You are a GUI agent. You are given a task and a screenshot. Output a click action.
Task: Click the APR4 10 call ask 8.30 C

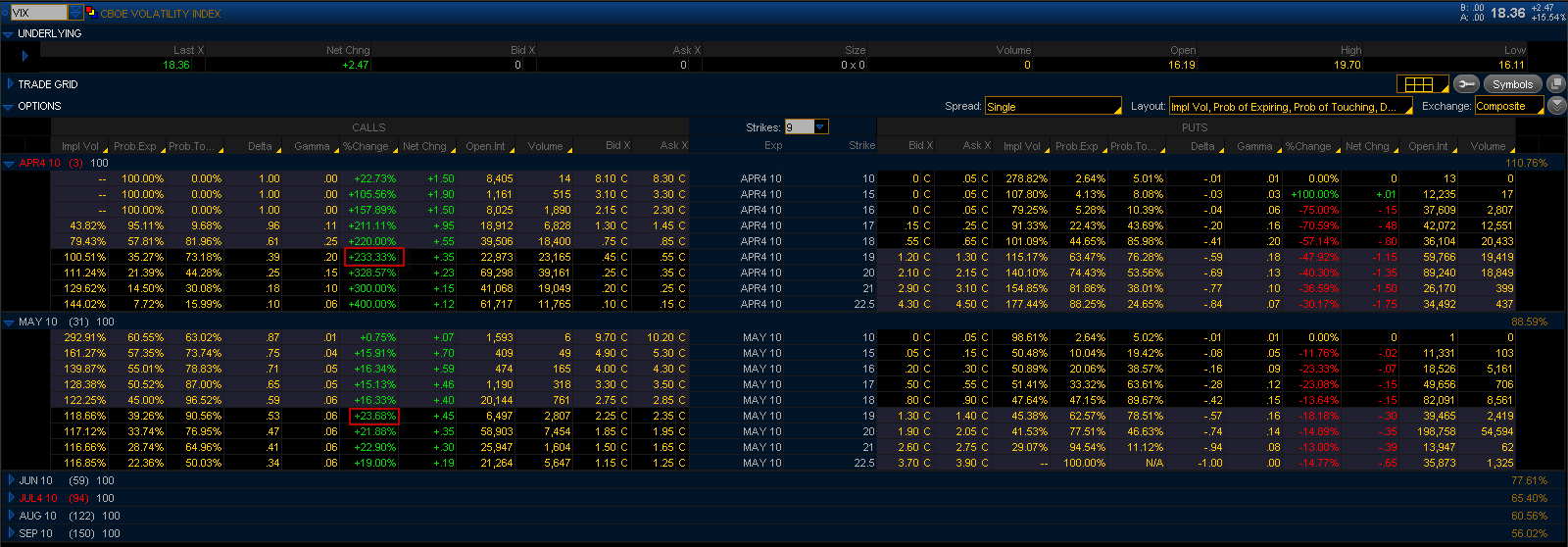coord(669,179)
